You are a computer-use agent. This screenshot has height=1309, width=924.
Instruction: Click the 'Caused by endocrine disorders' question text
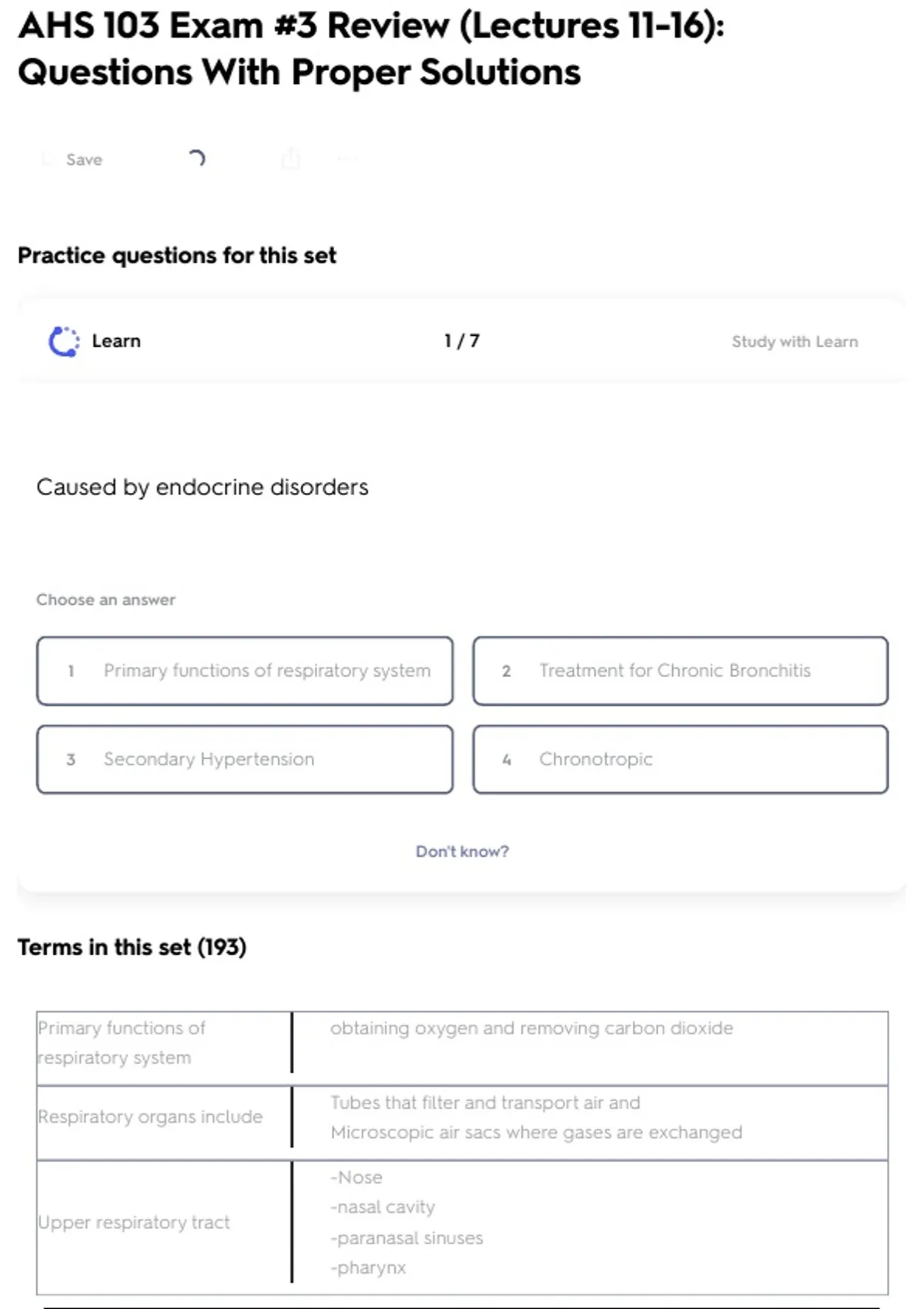[x=203, y=487]
